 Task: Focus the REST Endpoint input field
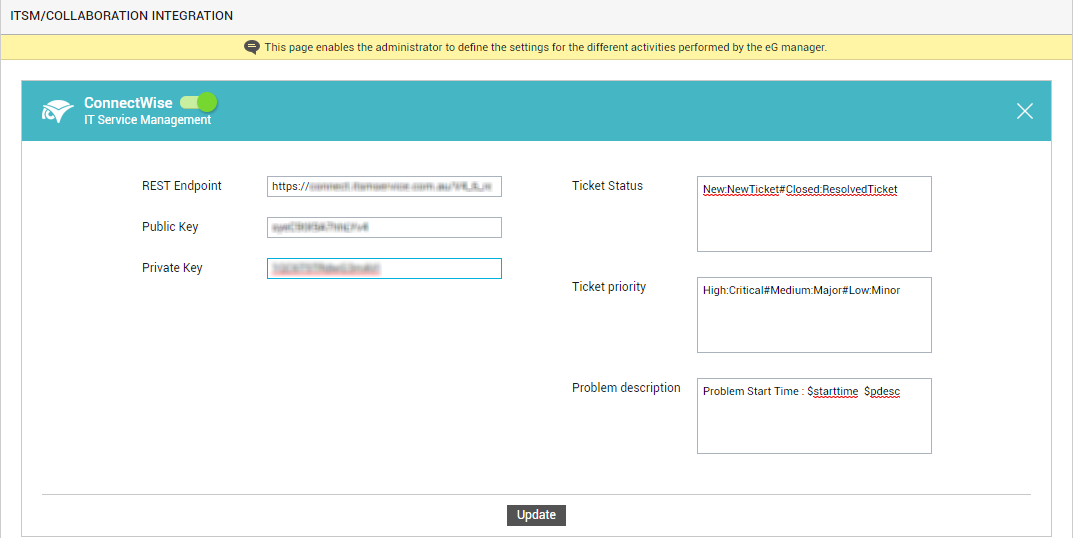point(385,186)
